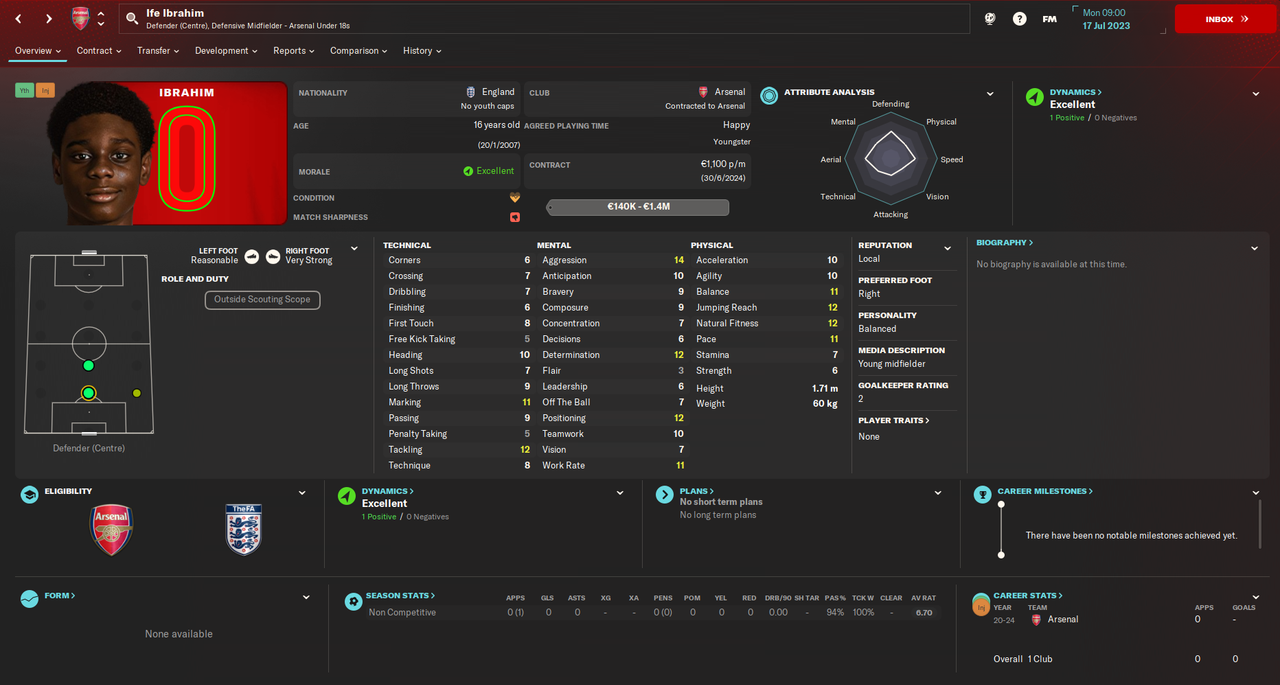
Task: Click the Form icon
Action: pos(30,598)
